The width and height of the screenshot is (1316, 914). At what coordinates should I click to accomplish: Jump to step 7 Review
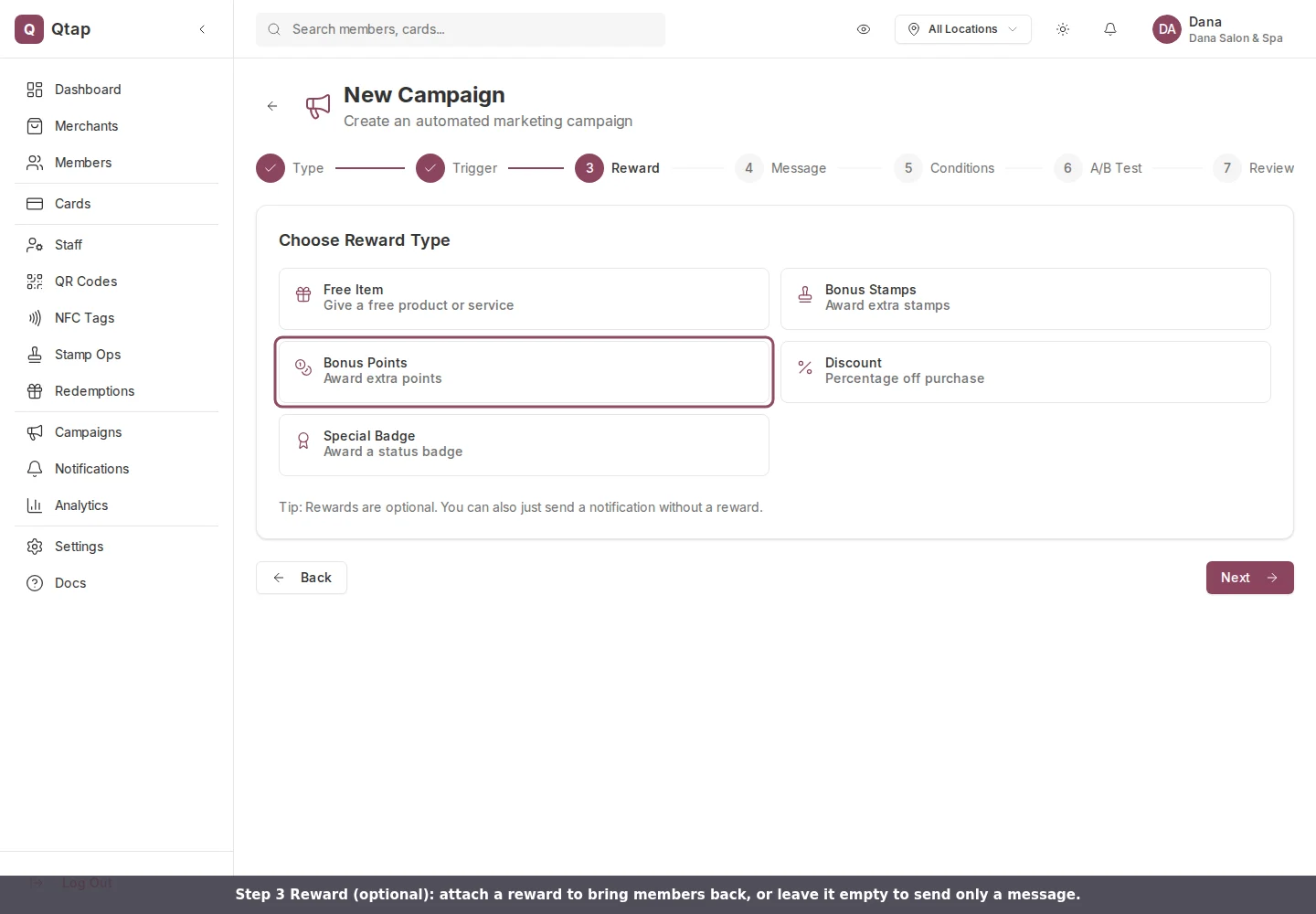point(1254,168)
